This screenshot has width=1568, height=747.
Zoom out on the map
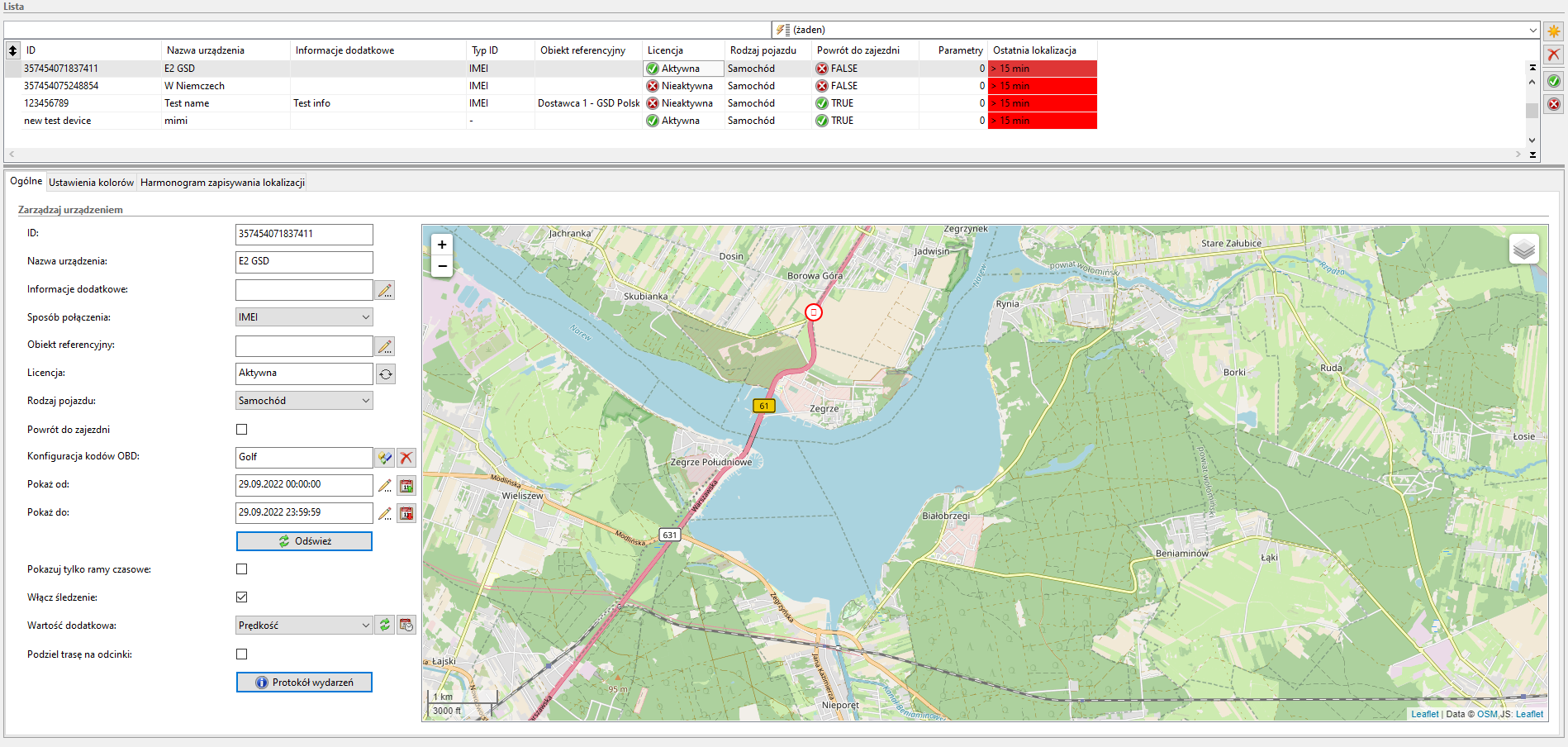pos(442,266)
